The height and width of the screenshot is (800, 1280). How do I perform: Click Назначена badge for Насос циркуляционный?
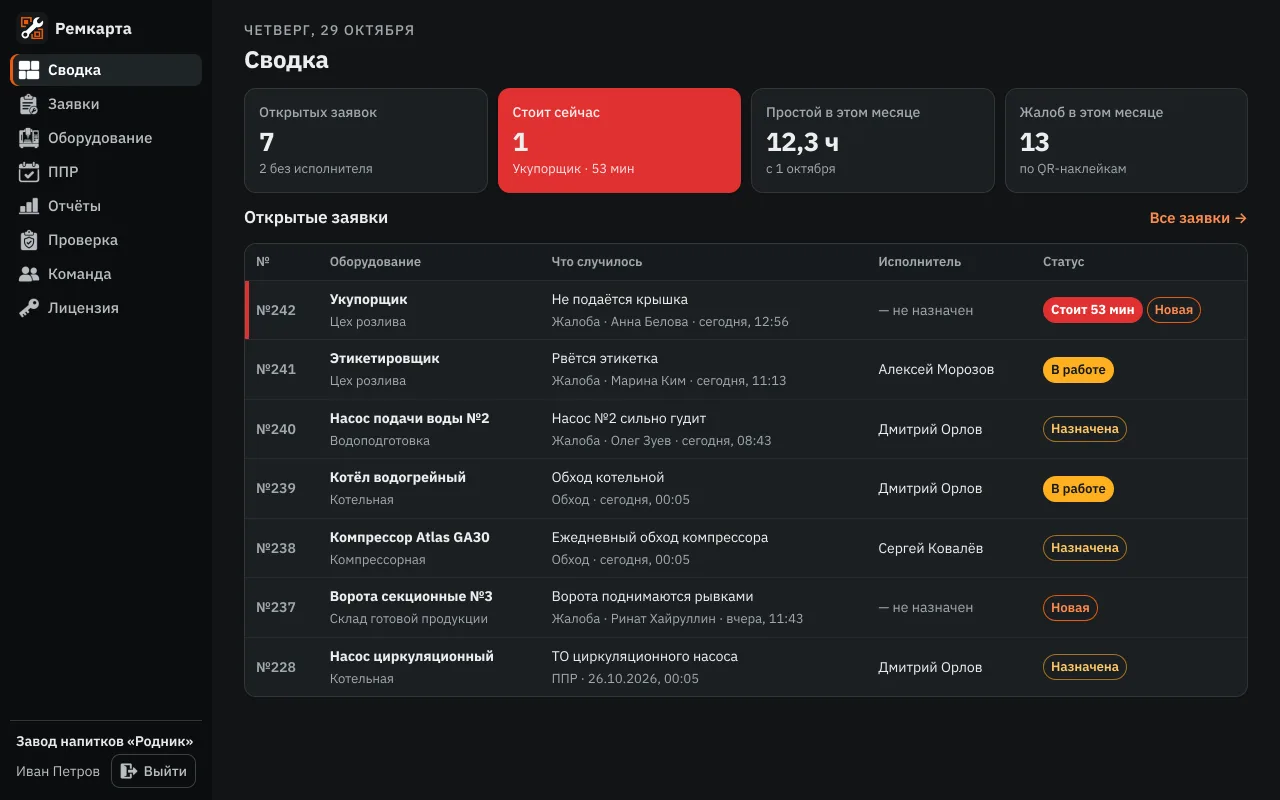(1085, 667)
